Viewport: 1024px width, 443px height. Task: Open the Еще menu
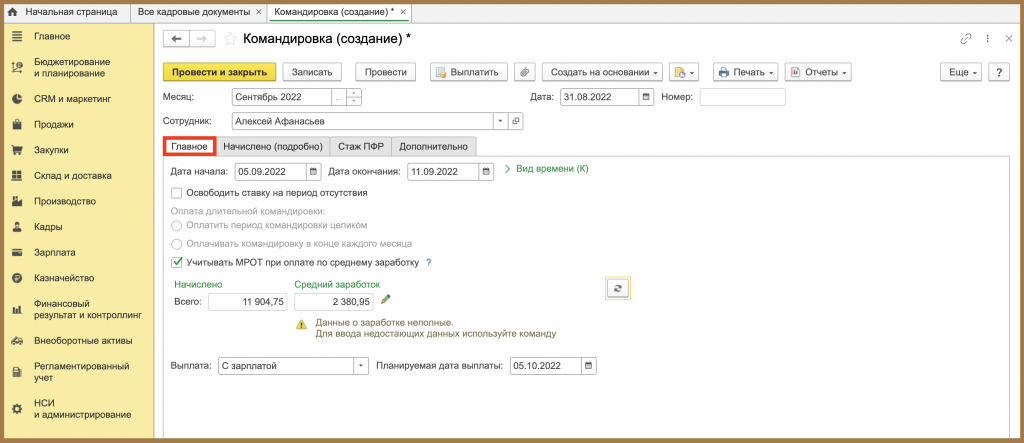tap(961, 72)
